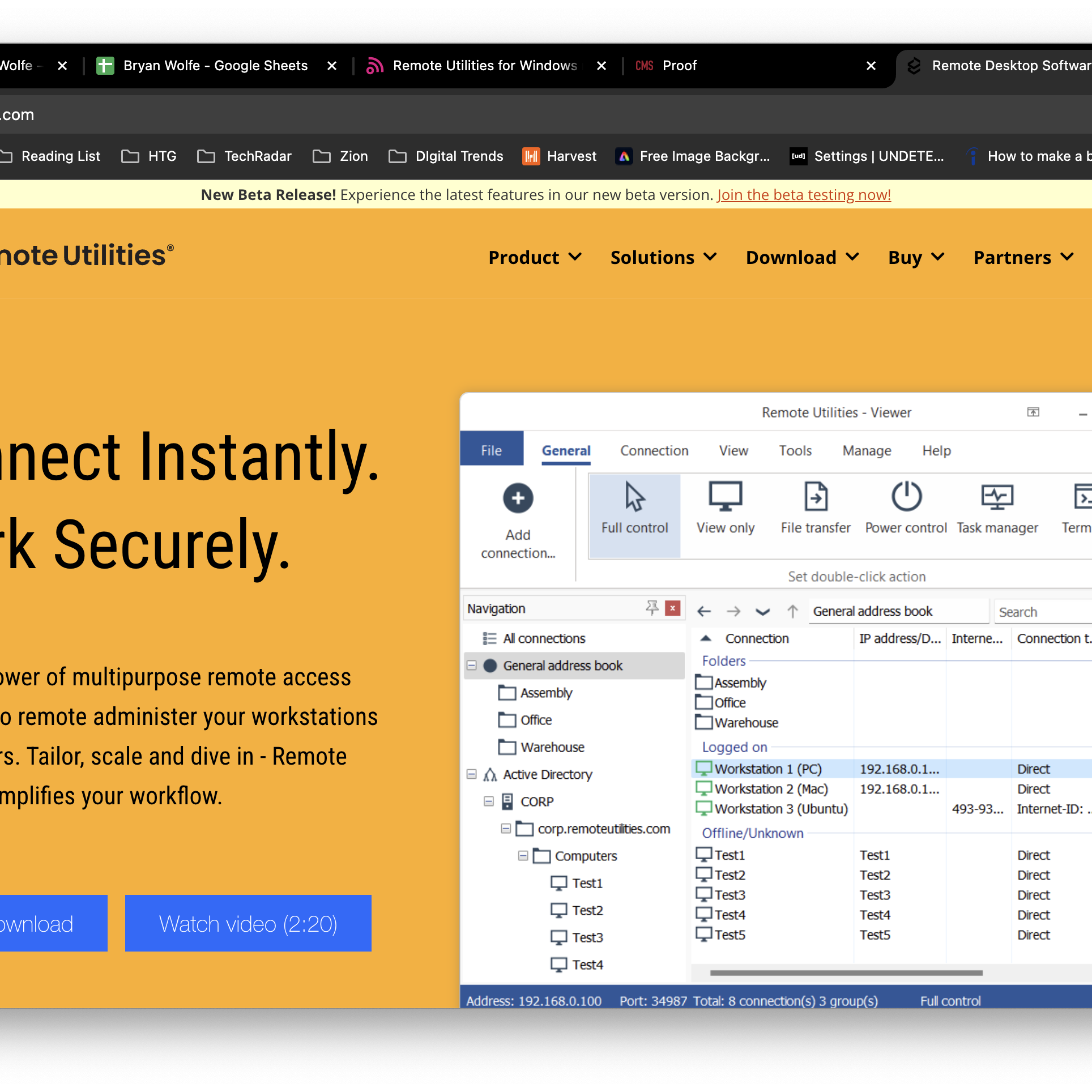Sort by the Connection column header
1092x1092 pixels.
click(757, 638)
